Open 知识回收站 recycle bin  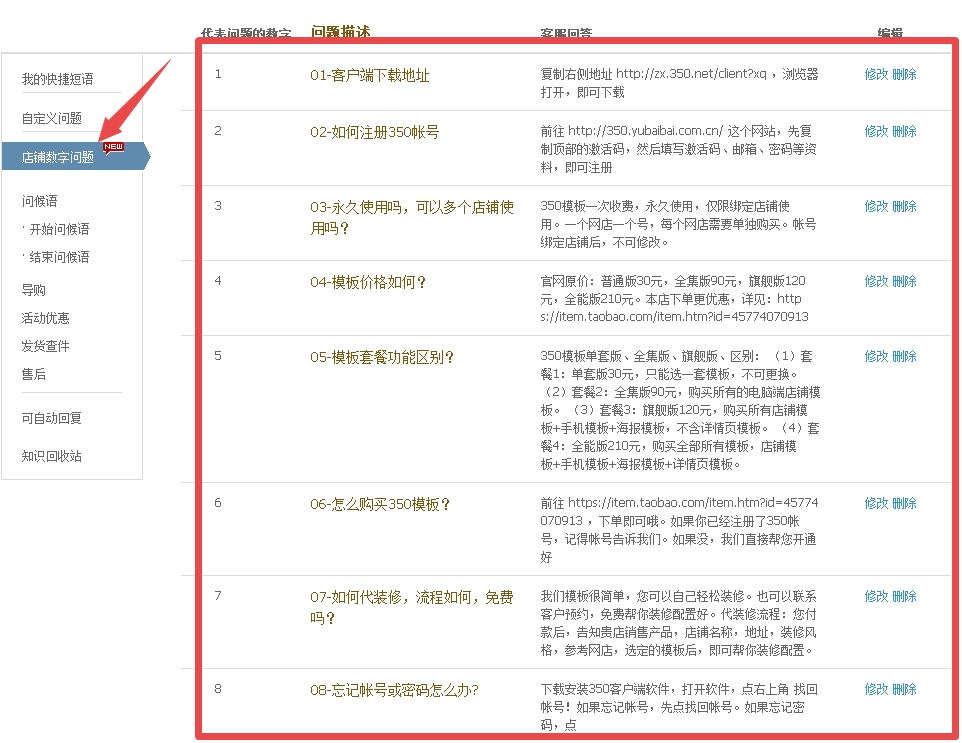tap(52, 456)
